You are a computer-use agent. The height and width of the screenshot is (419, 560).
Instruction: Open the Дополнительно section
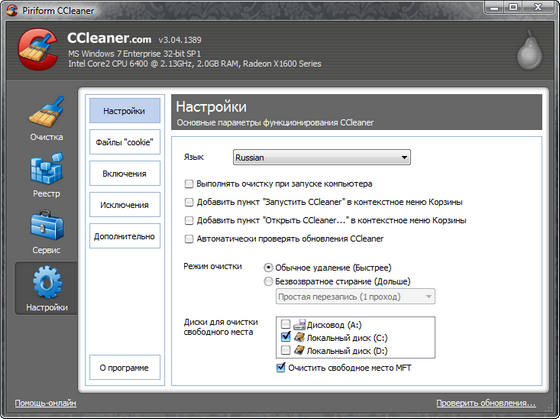point(125,236)
